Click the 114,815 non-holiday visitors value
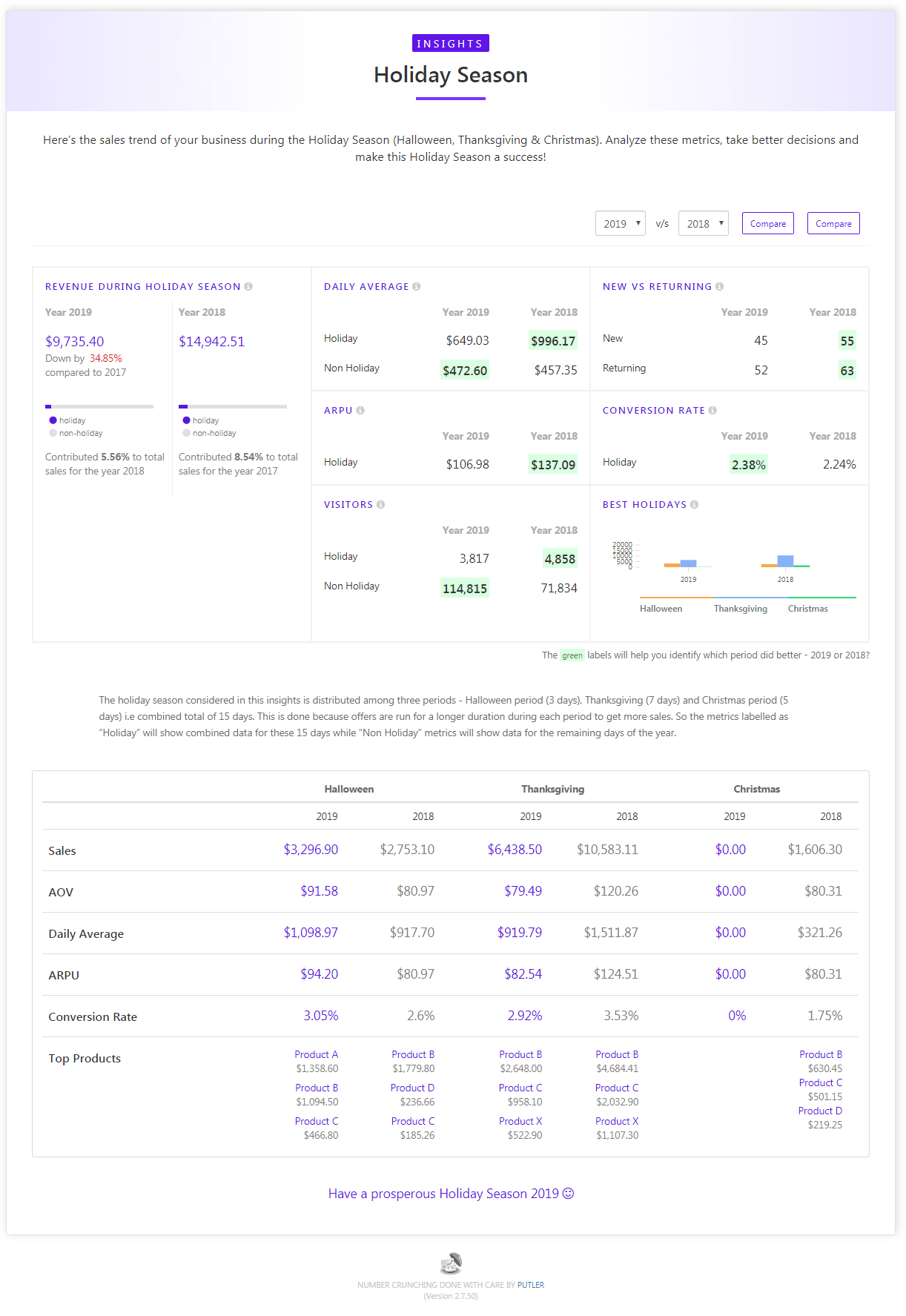Viewport: 906px width, 1316px height. (x=465, y=589)
